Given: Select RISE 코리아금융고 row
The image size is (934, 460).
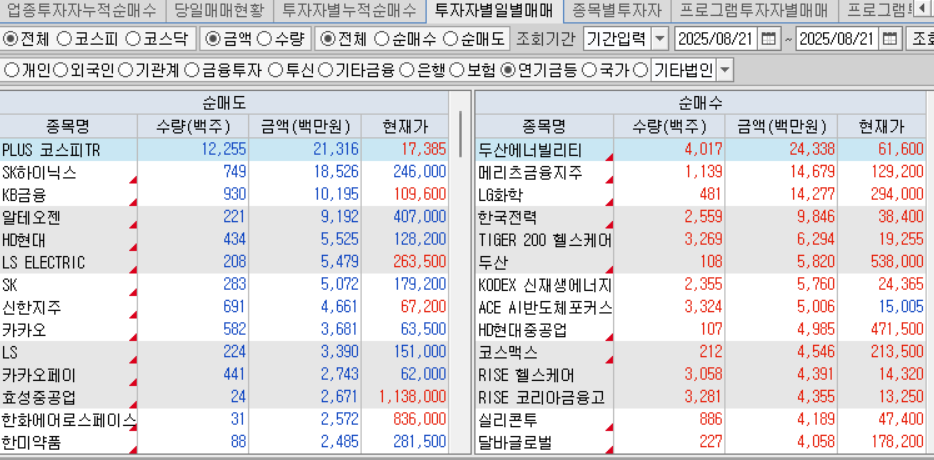Looking at the screenshot, I should point(700,397).
